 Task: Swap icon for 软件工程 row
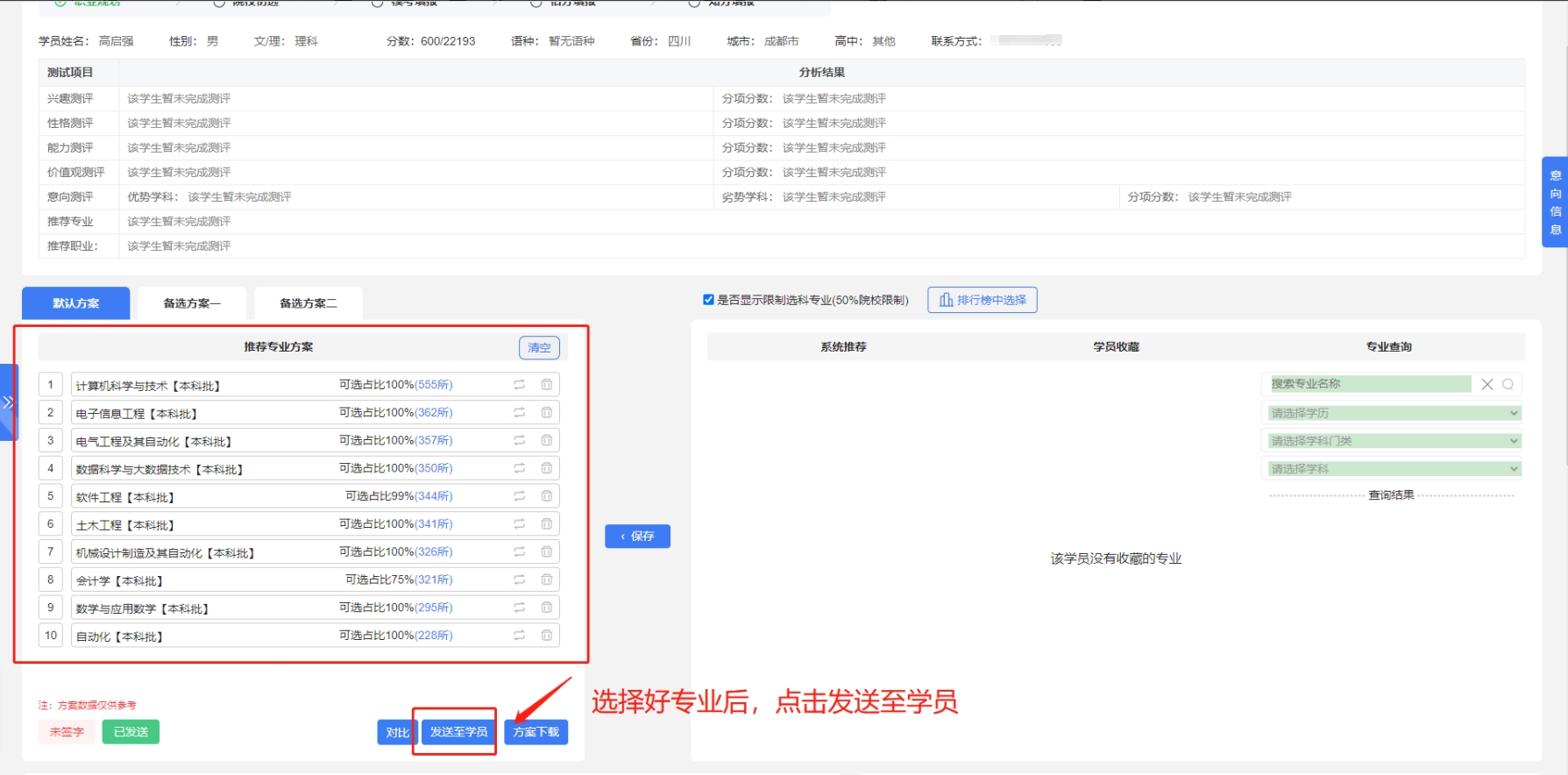[519, 496]
